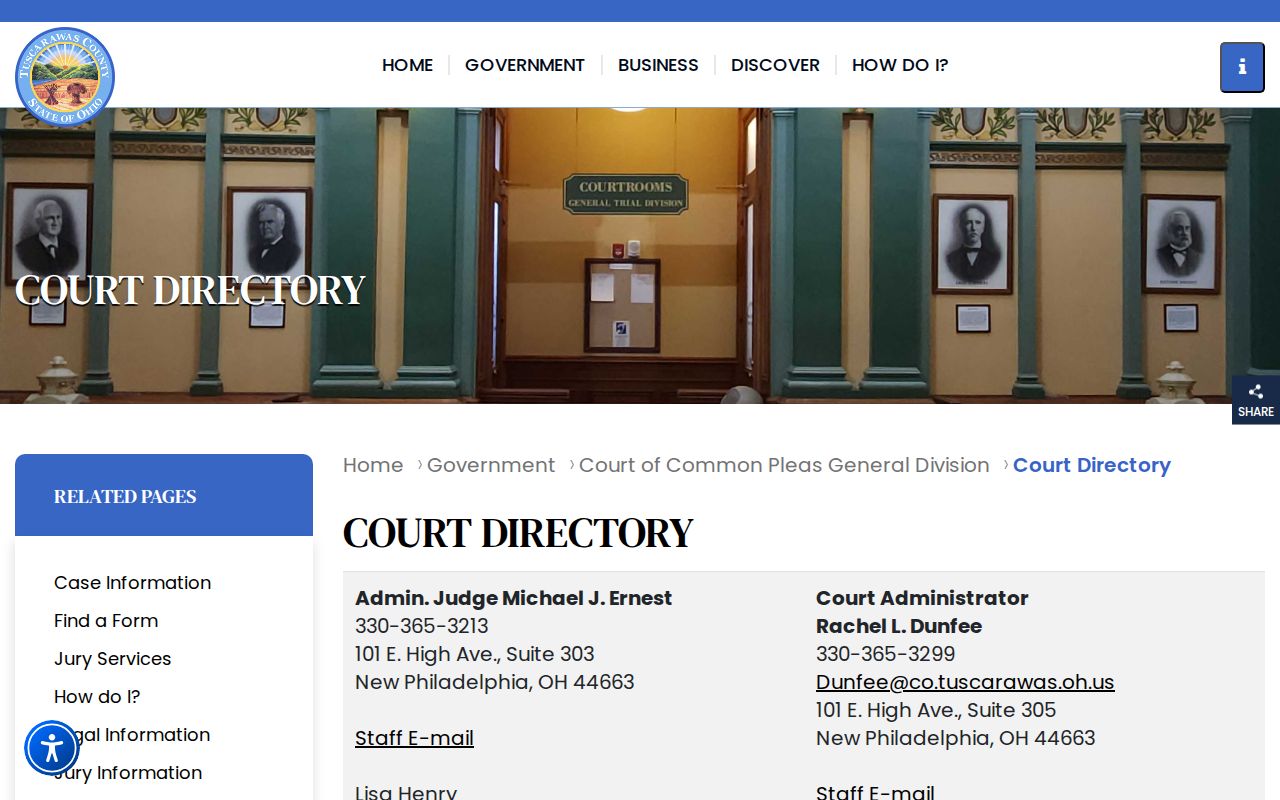
Task: Open Court of Common Pleas General Division breadcrumb
Action: click(x=784, y=465)
